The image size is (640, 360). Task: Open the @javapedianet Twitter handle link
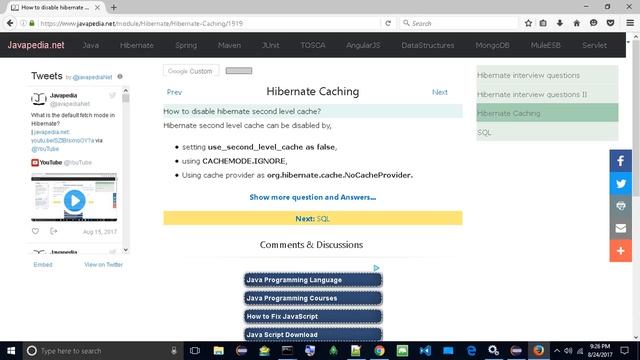click(x=92, y=77)
